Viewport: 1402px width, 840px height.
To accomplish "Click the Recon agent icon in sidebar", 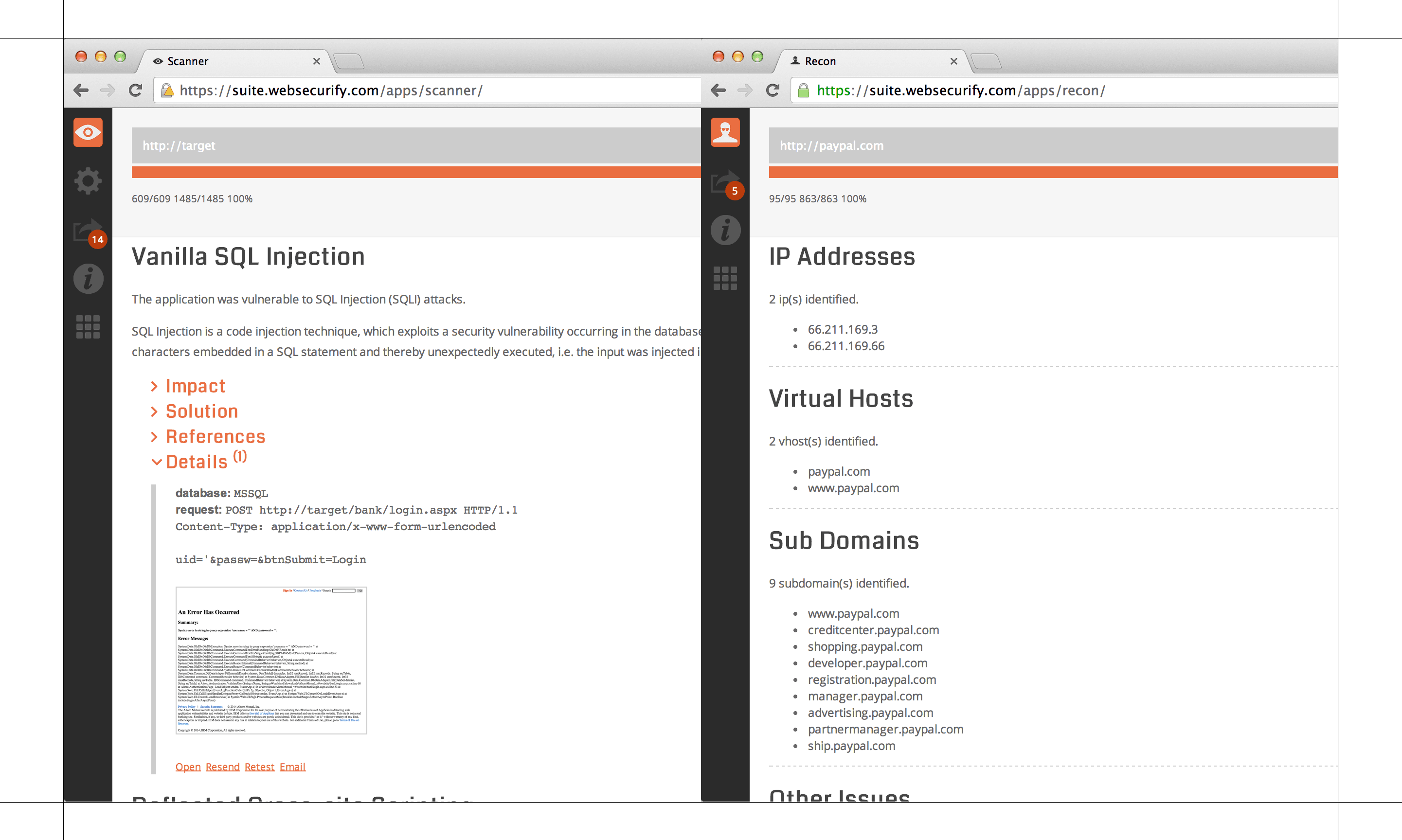I will pyautogui.click(x=725, y=132).
